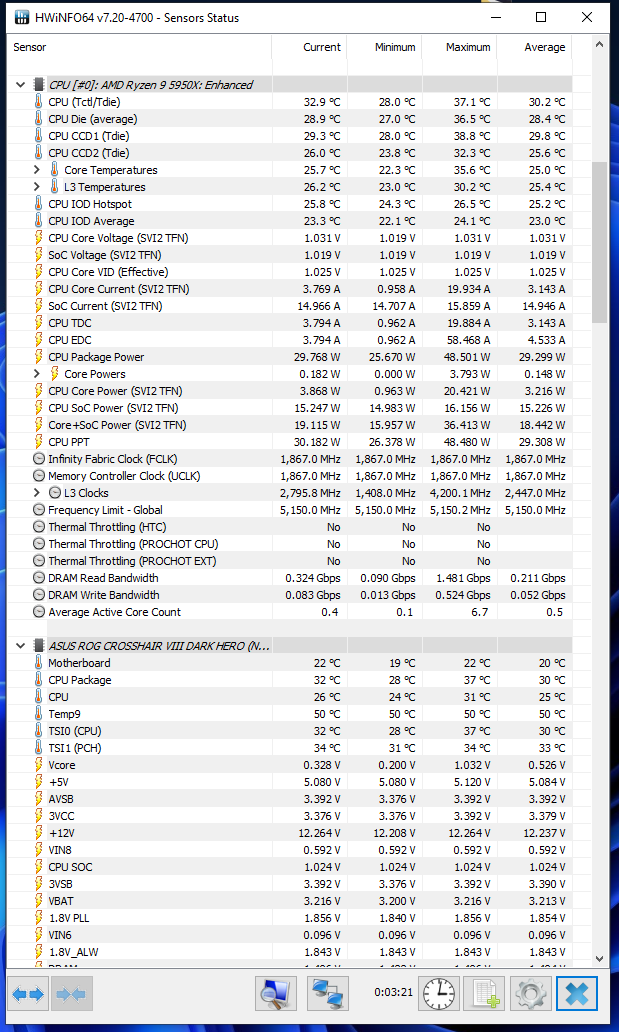The image size is (619, 1032).
Task: Collapse the ASUS ROG Crosshair VIII group
Action: point(20,646)
